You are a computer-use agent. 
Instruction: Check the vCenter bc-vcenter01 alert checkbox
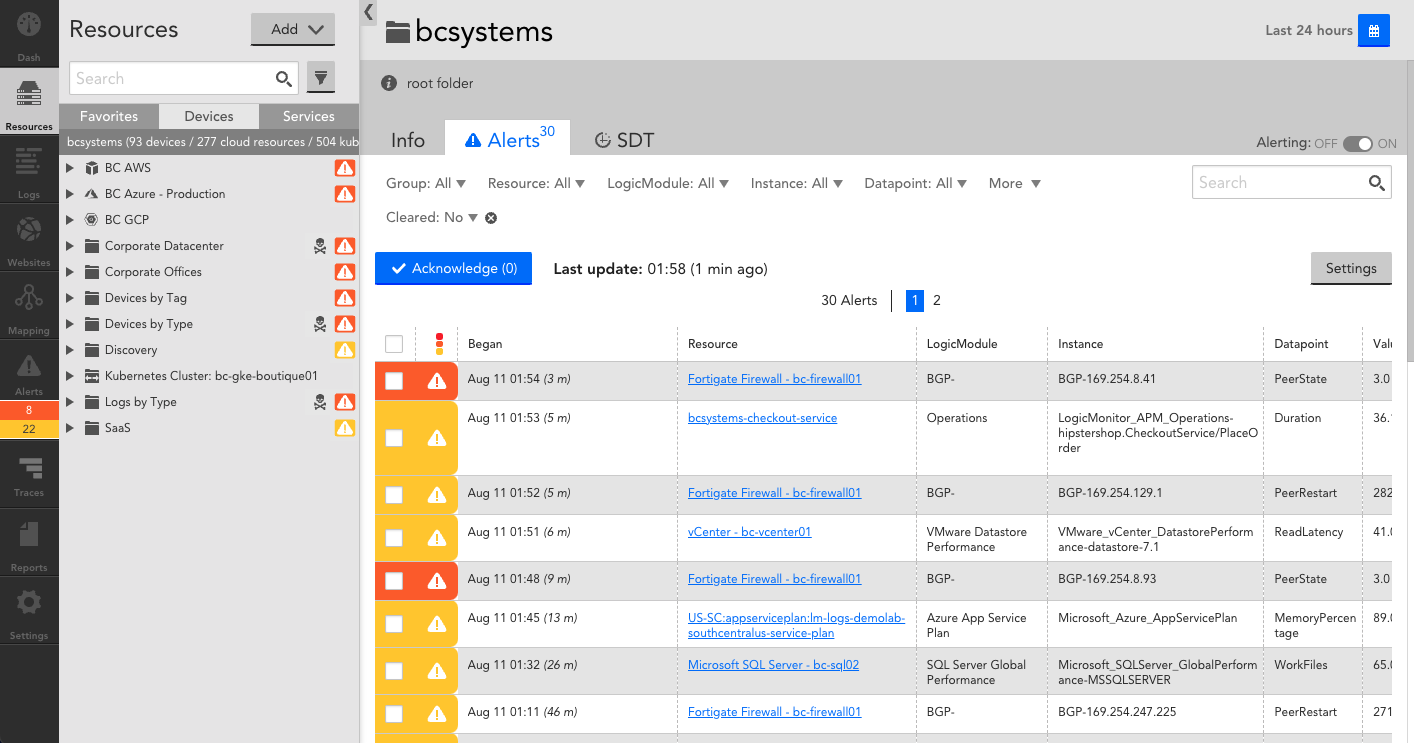tap(394, 538)
